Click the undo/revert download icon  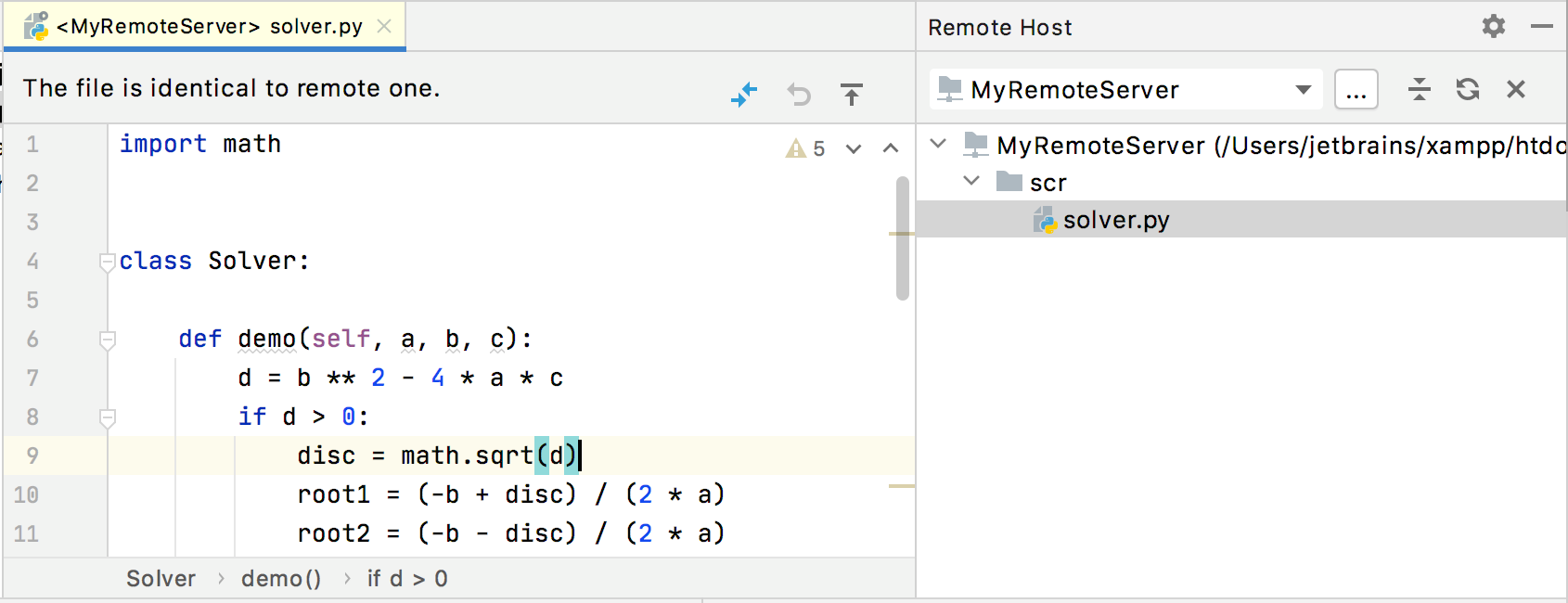799,94
